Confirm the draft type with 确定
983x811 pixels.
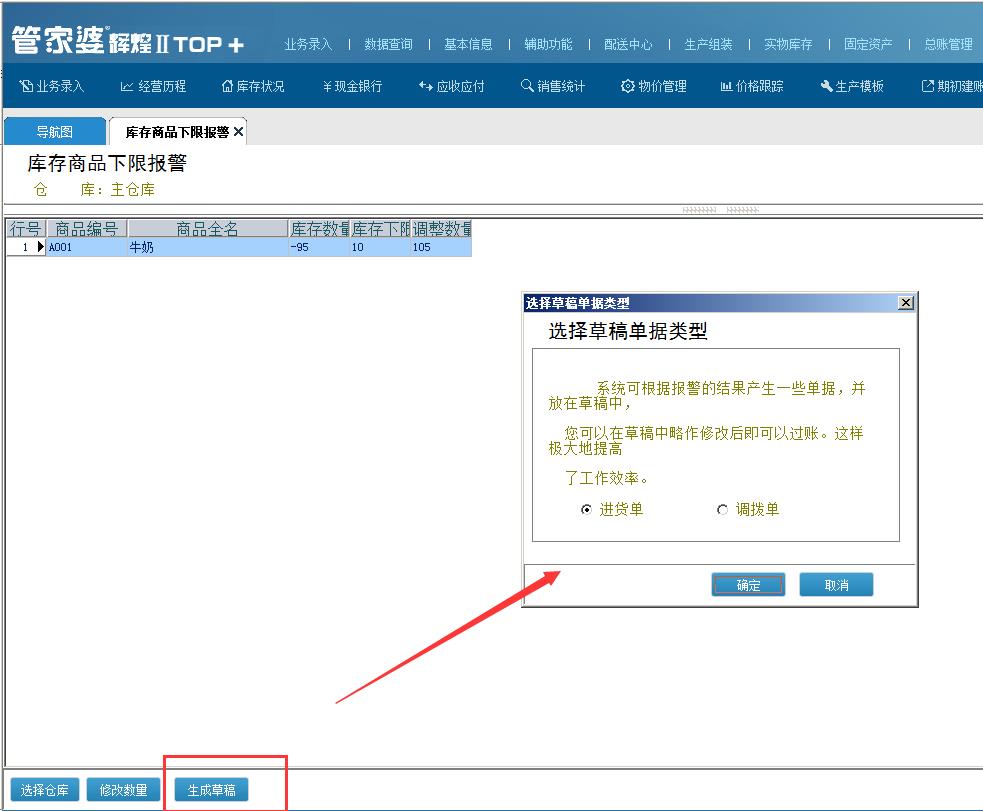[748, 585]
